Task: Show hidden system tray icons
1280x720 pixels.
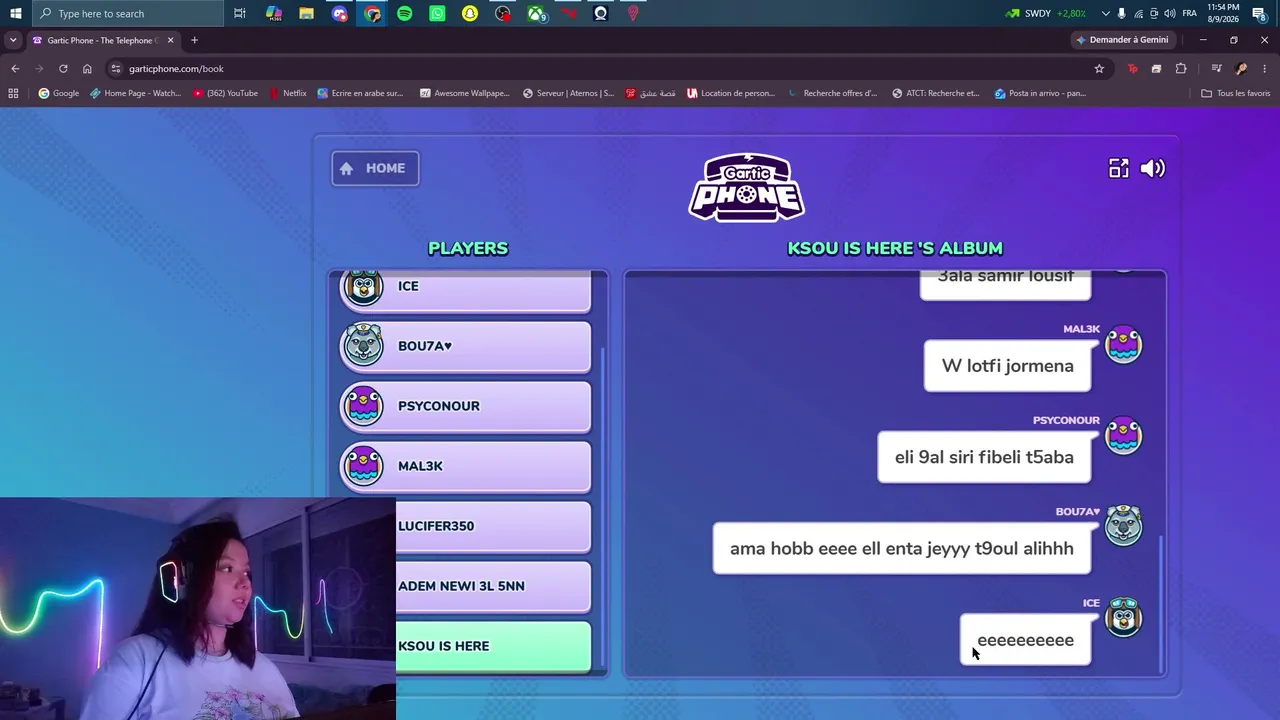Action: point(1105,13)
